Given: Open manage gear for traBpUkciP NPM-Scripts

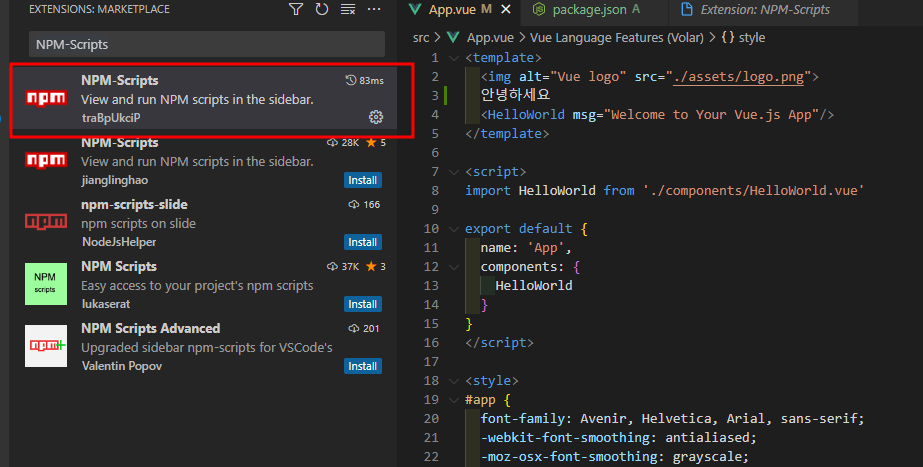Looking at the screenshot, I should point(376,117).
